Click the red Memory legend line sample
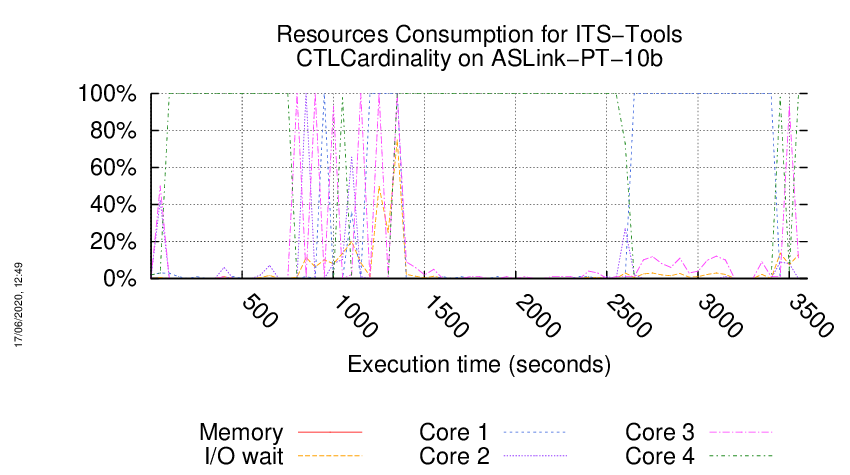This screenshot has width=850, height=475. pyautogui.click(x=330, y=432)
